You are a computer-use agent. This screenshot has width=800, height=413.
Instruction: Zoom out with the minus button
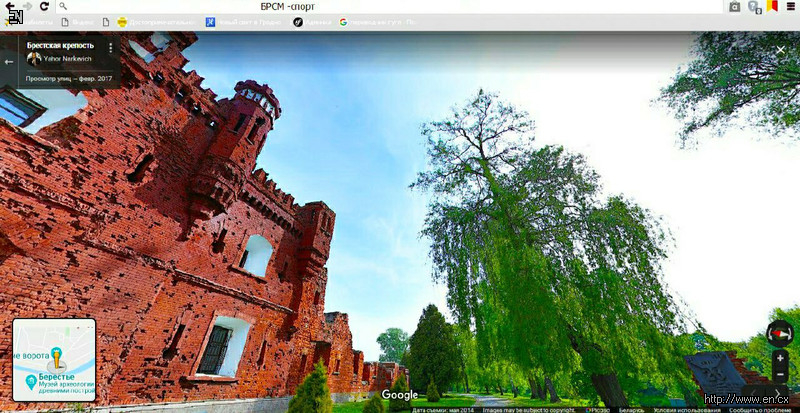780,375
